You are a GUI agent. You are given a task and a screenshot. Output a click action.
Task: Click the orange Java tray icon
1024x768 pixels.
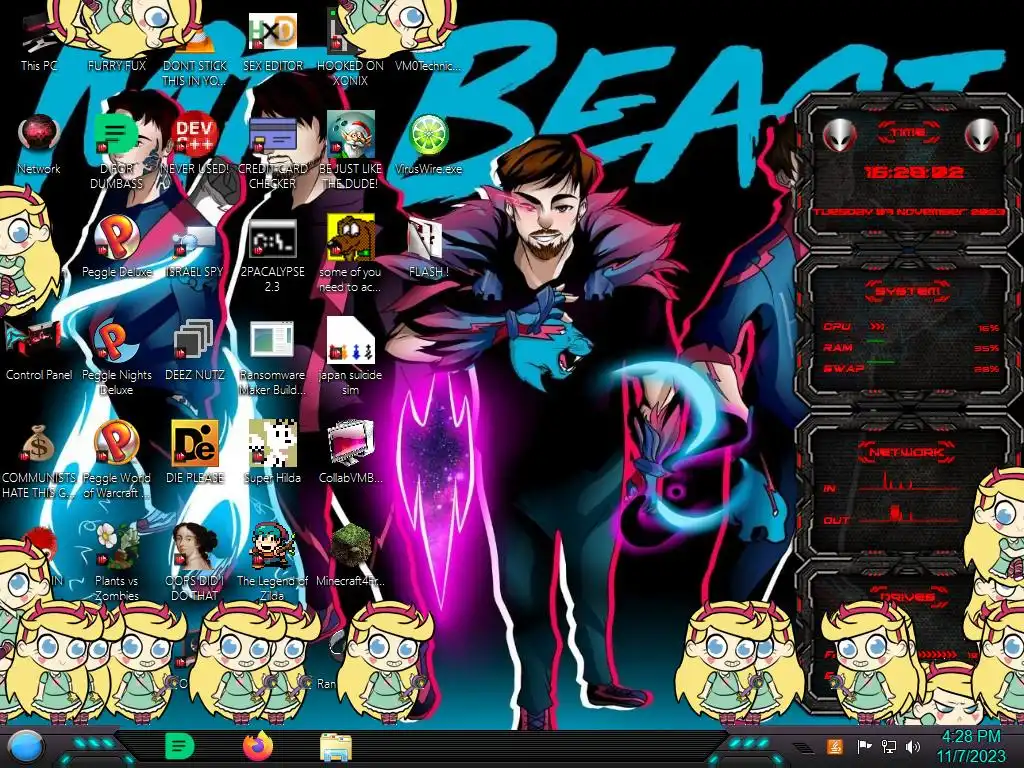point(835,746)
